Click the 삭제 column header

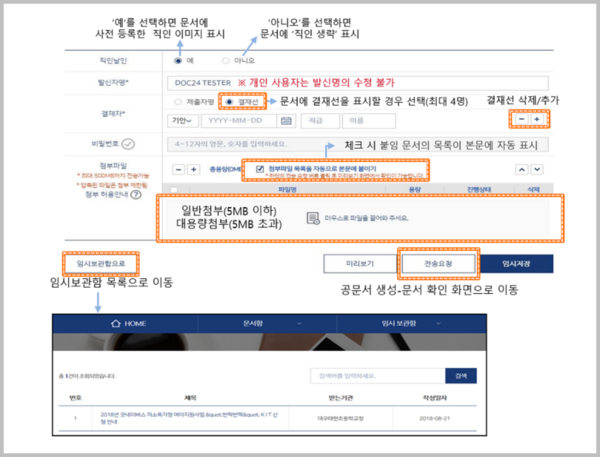pos(533,189)
